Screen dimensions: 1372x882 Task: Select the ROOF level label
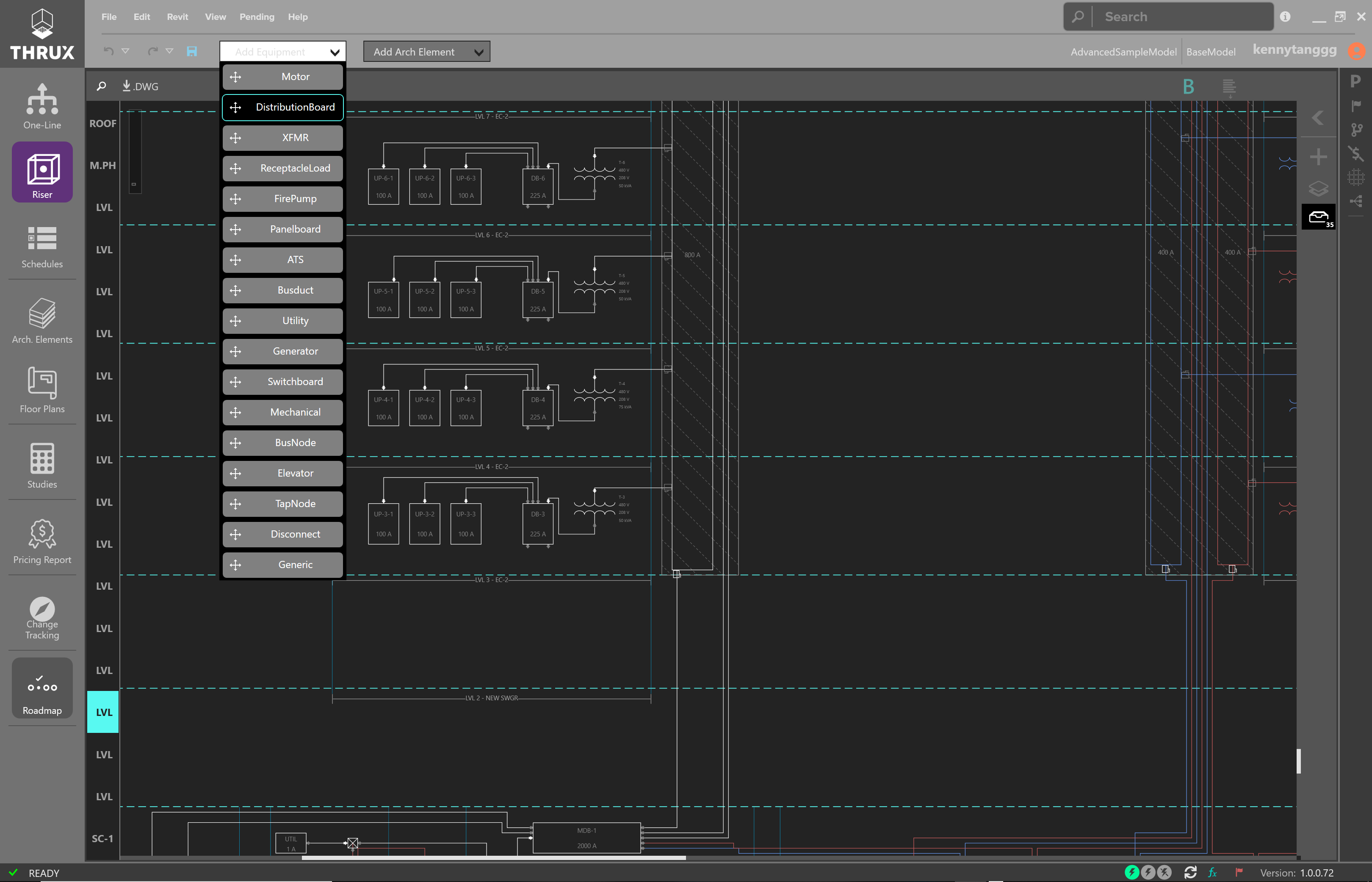point(103,124)
